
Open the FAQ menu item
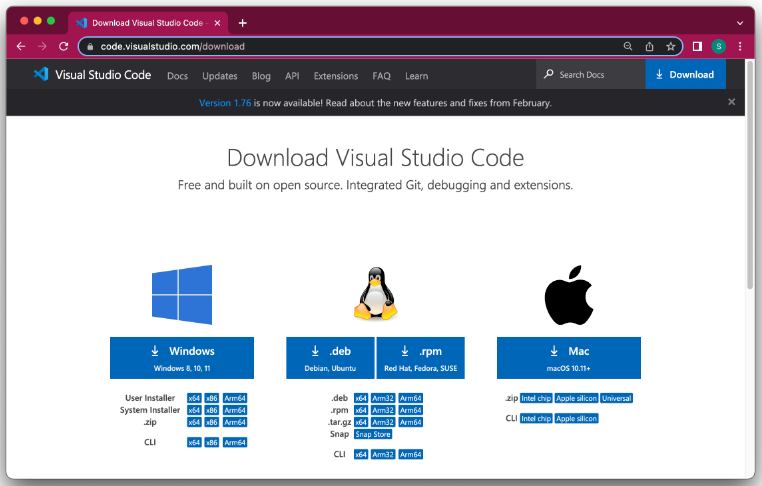pyautogui.click(x=381, y=76)
